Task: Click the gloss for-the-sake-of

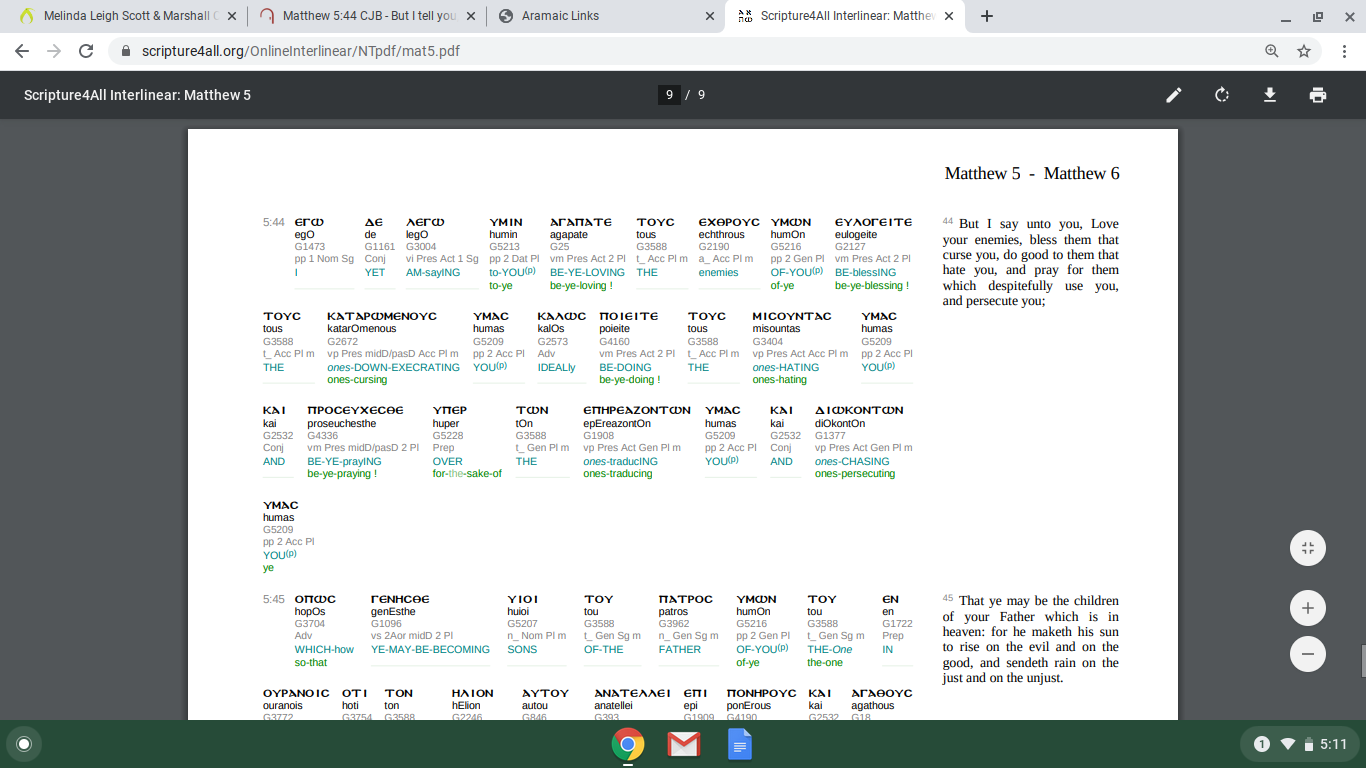Action: tap(467, 473)
